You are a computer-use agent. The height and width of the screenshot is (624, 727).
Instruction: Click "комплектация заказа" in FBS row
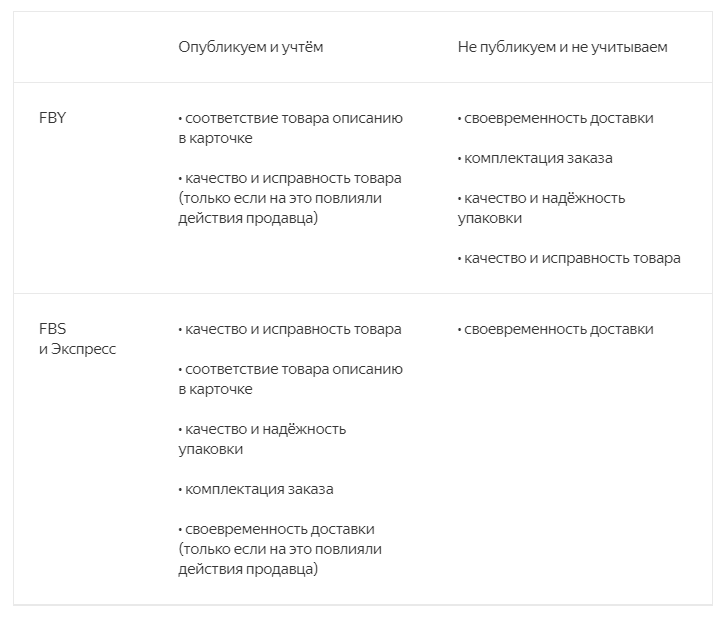pyautogui.click(x=256, y=489)
